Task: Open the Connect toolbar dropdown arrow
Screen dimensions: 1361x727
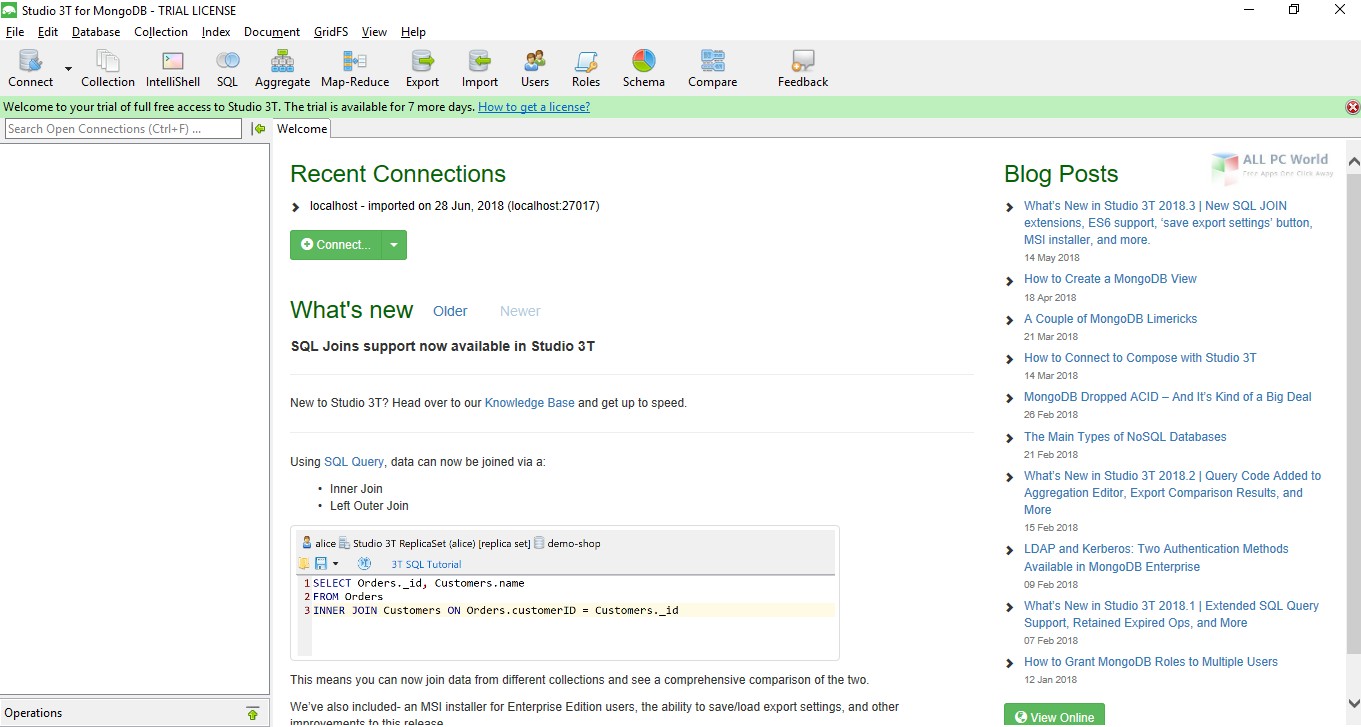Action: tap(69, 69)
